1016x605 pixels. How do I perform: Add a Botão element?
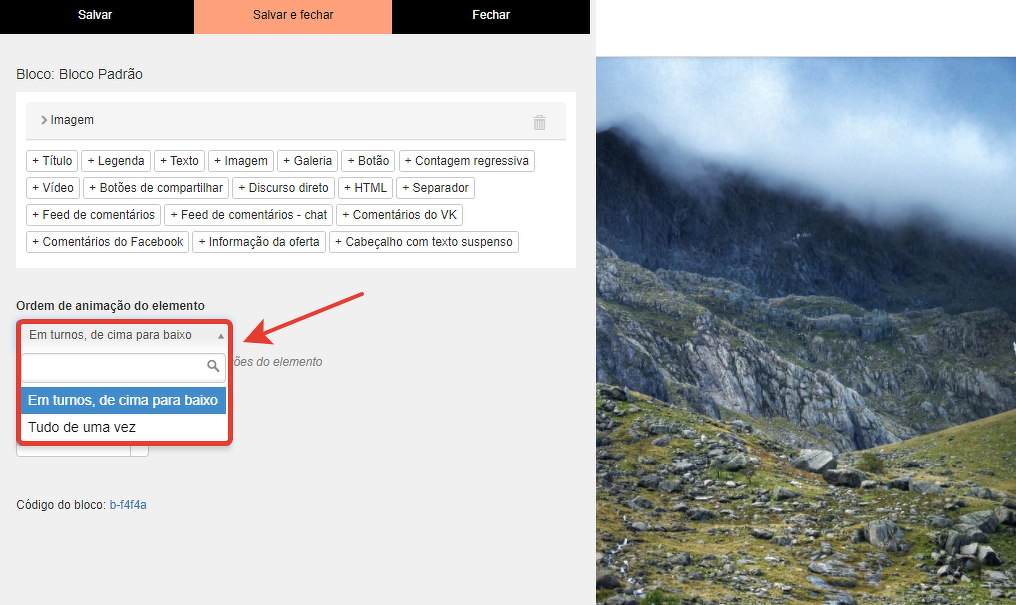click(368, 161)
